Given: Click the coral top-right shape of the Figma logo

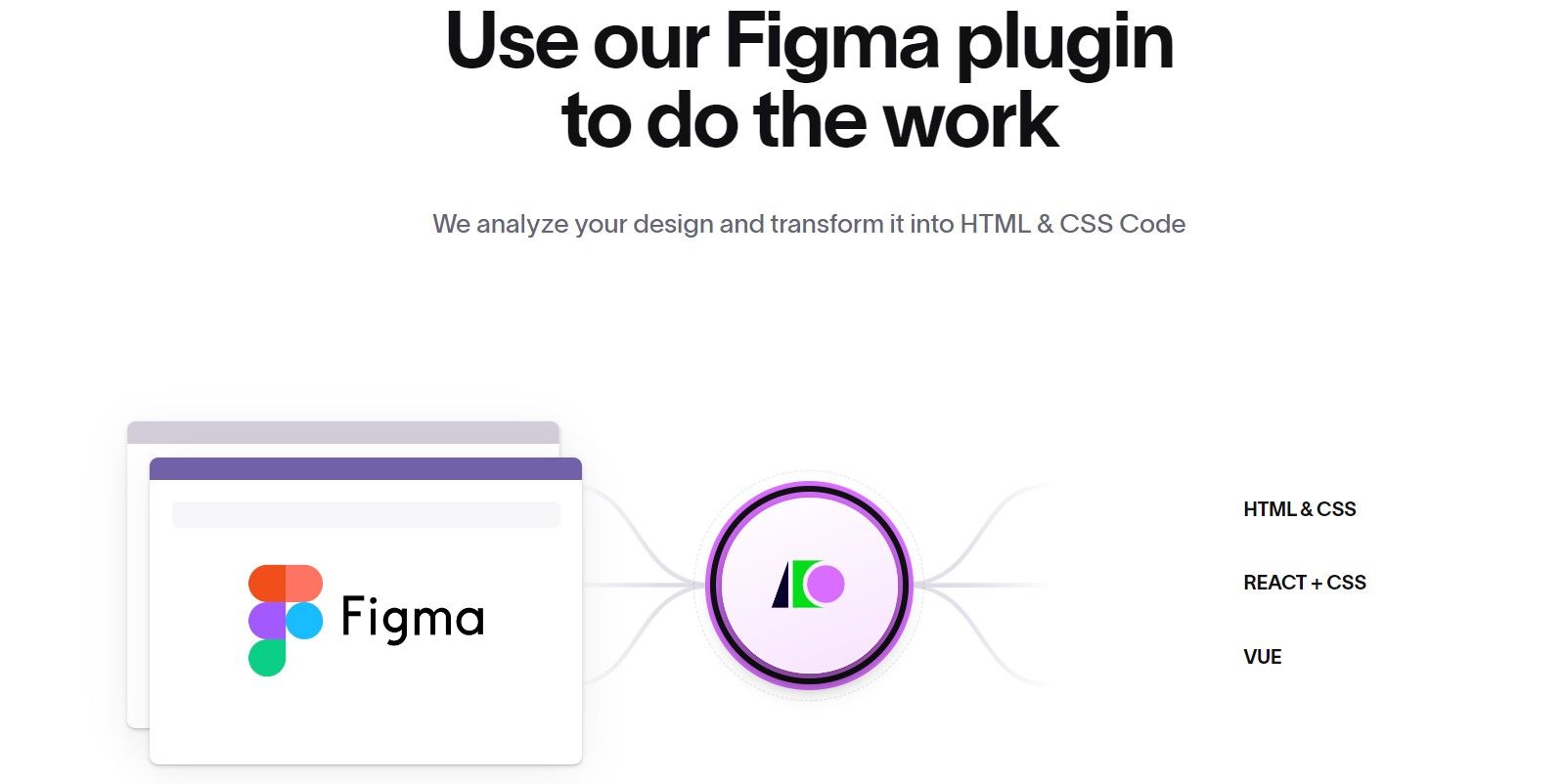Looking at the screenshot, I should [x=304, y=583].
